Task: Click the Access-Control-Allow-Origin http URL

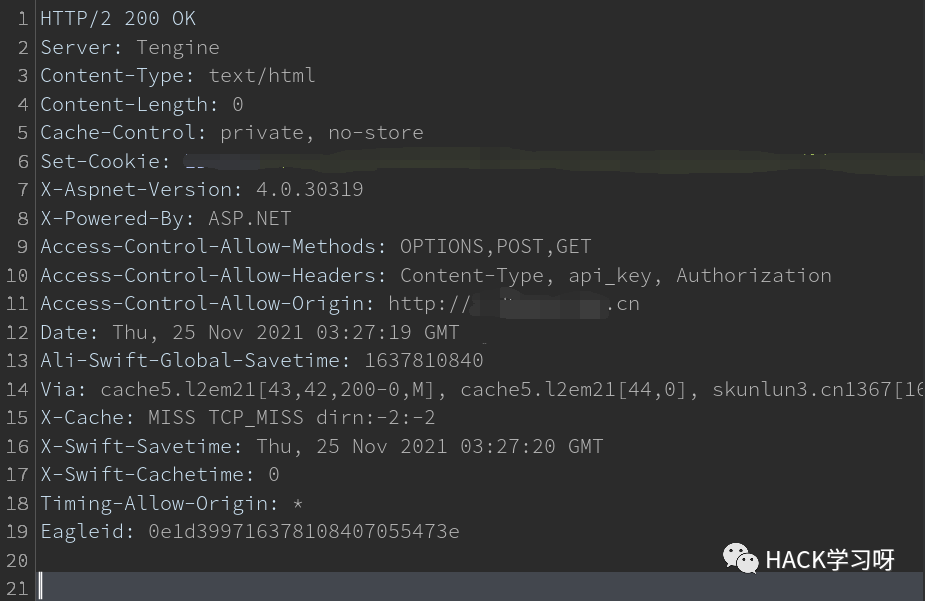Action: [514, 304]
